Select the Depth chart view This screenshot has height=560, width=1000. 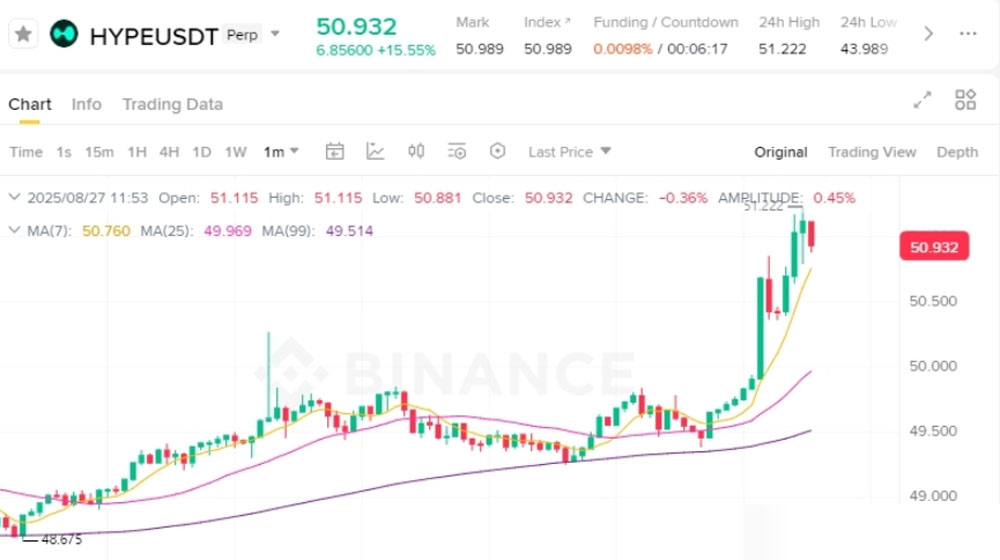[x=956, y=152]
